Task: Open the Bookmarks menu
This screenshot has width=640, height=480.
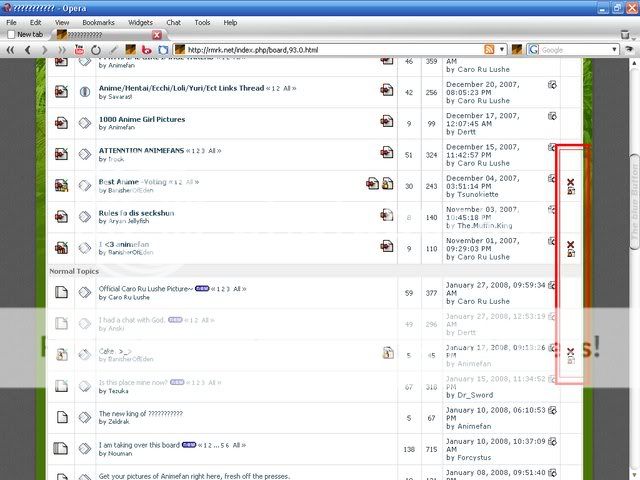Action: tap(98, 21)
